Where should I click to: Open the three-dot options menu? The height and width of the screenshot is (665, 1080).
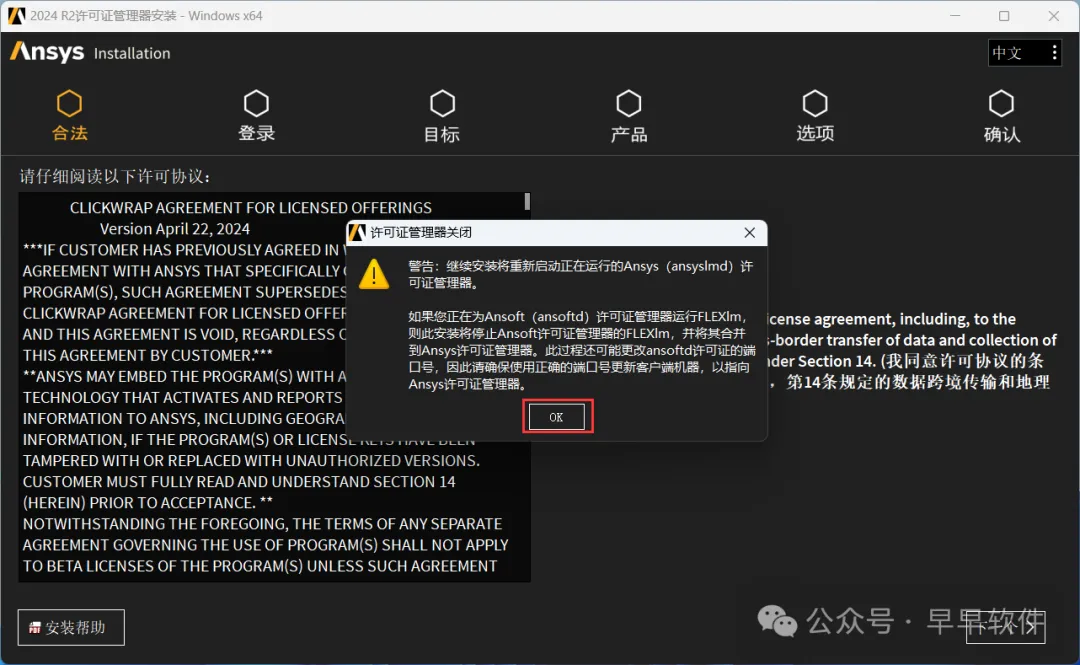coord(1055,53)
